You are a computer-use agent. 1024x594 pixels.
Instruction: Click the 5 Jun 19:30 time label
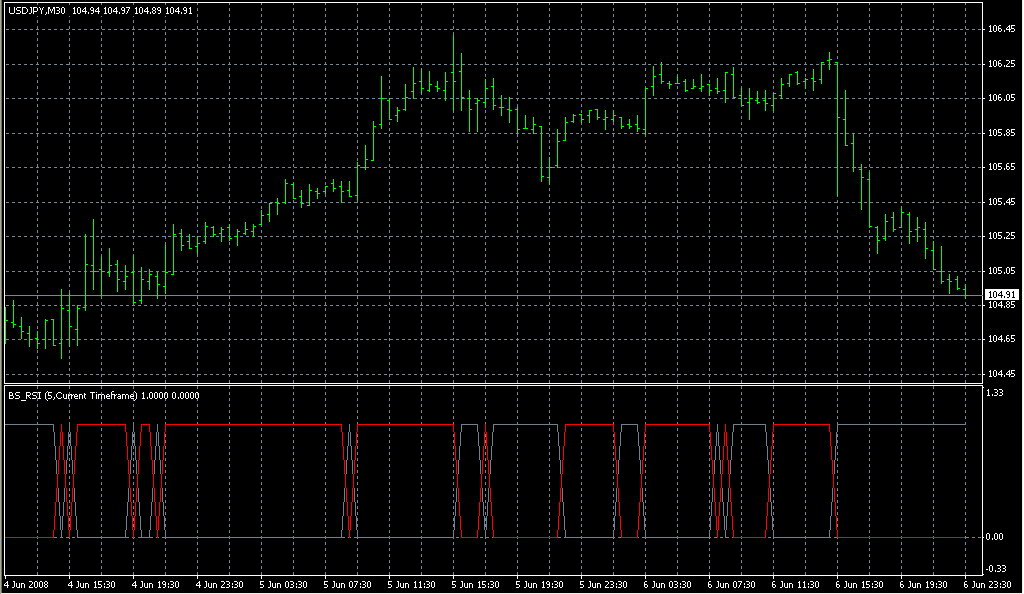tap(539, 585)
